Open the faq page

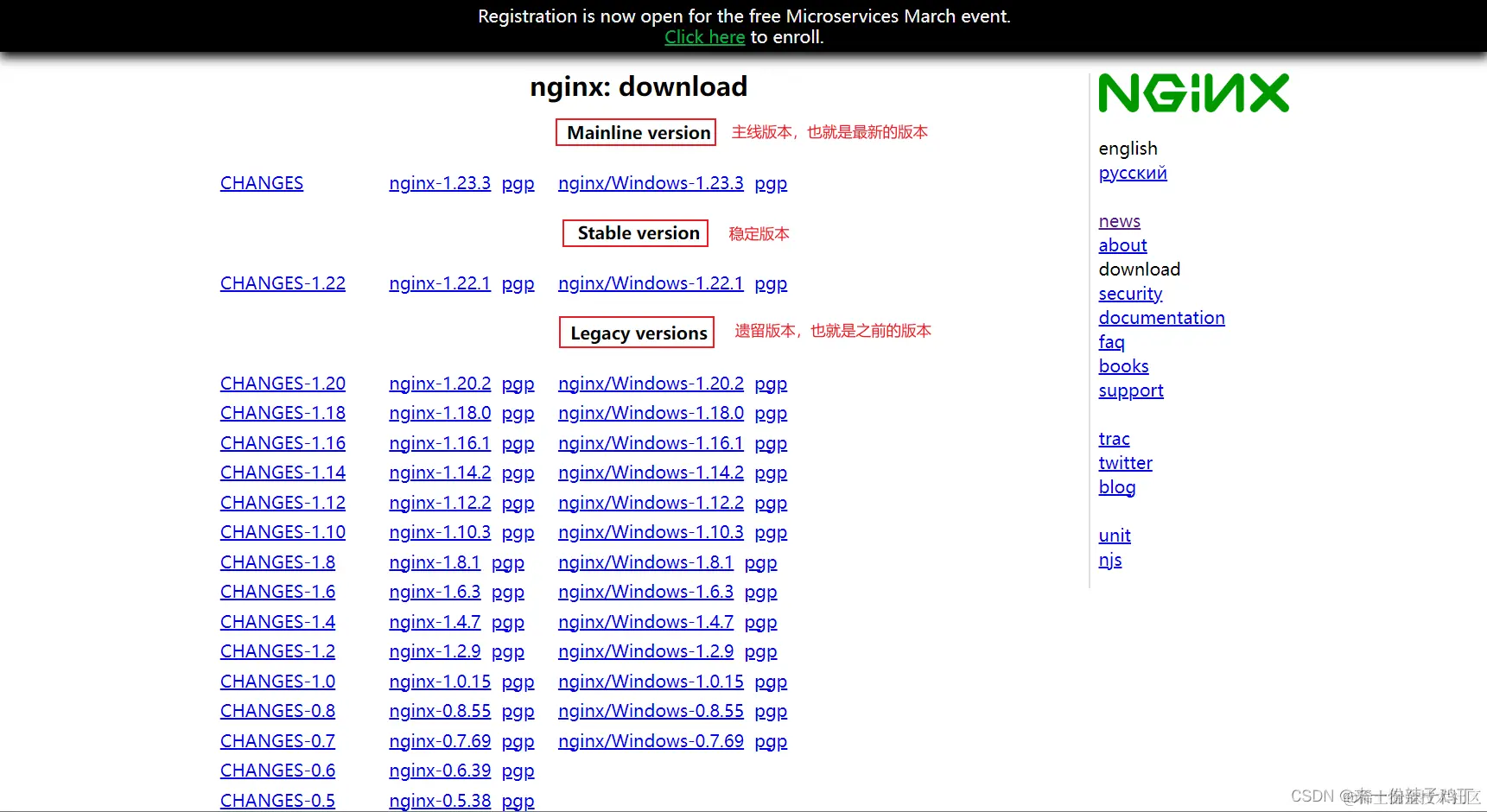pyautogui.click(x=1112, y=342)
